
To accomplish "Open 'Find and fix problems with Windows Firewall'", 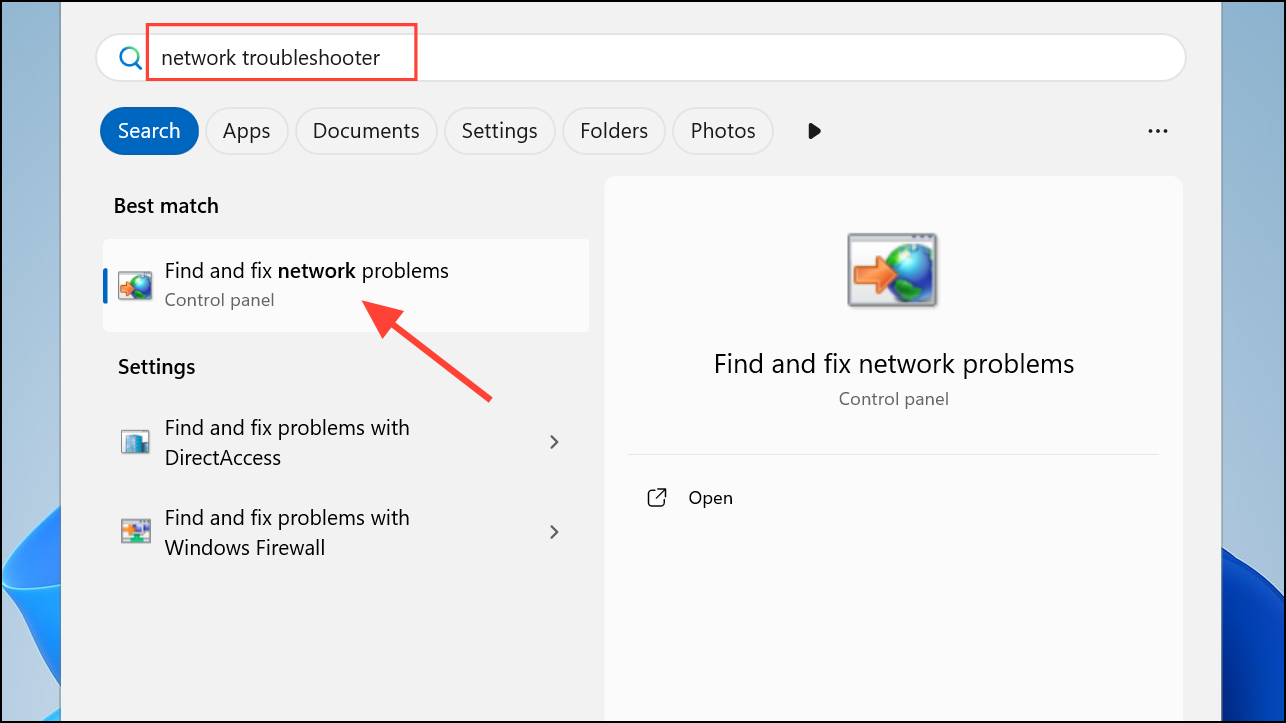I will pyautogui.click(x=346, y=532).
